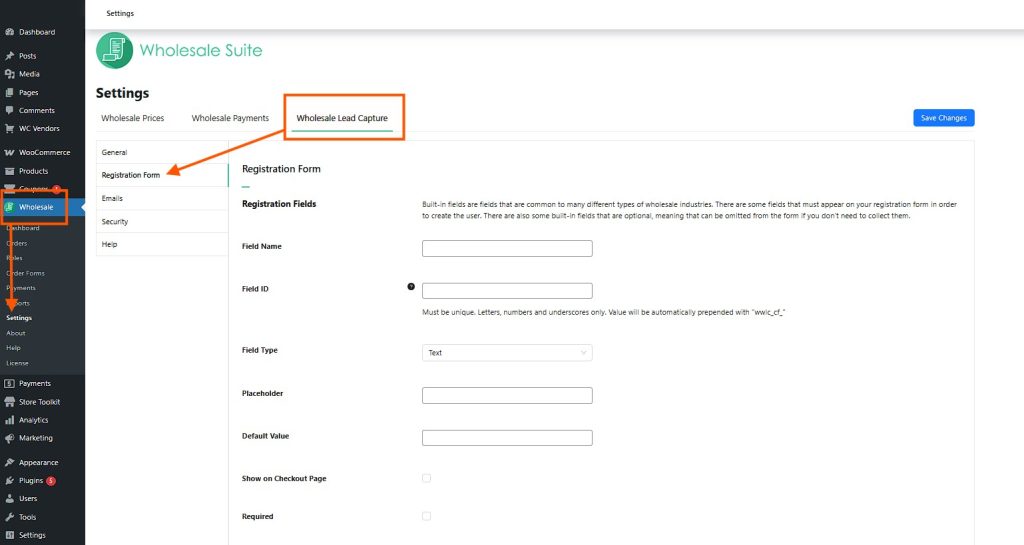Open WooCommerce from the sidebar
This screenshot has width=1024, height=545.
tap(44, 153)
